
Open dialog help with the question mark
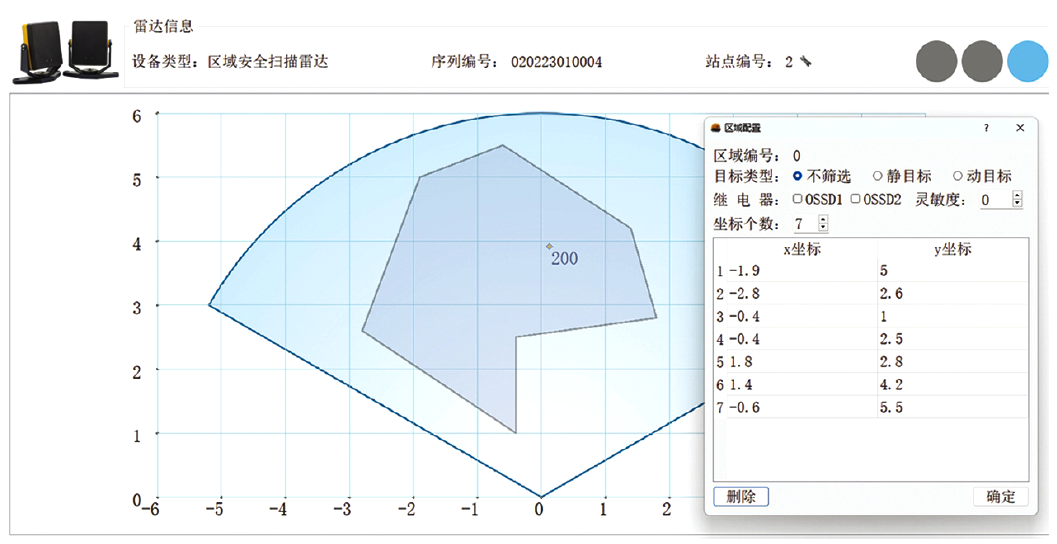986,128
